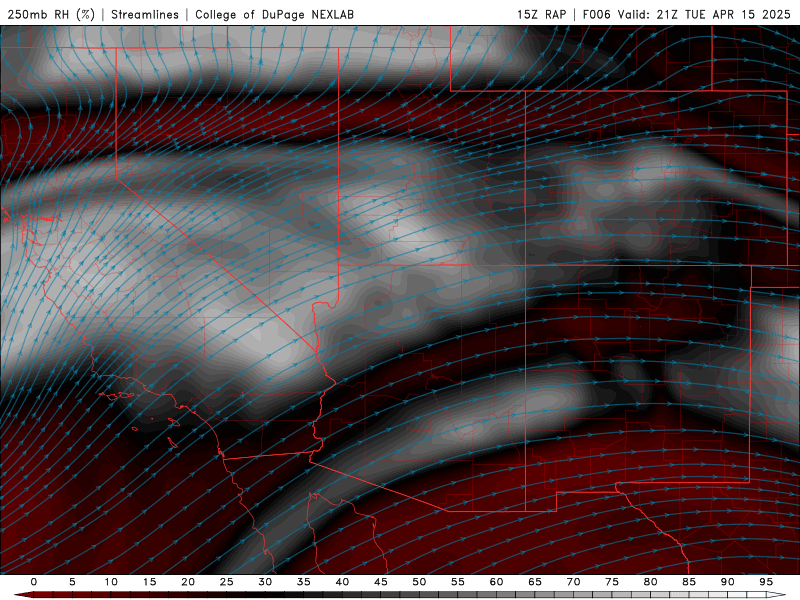Click the 90 label on the color scale
This screenshot has height=600, width=800.
(x=727, y=582)
